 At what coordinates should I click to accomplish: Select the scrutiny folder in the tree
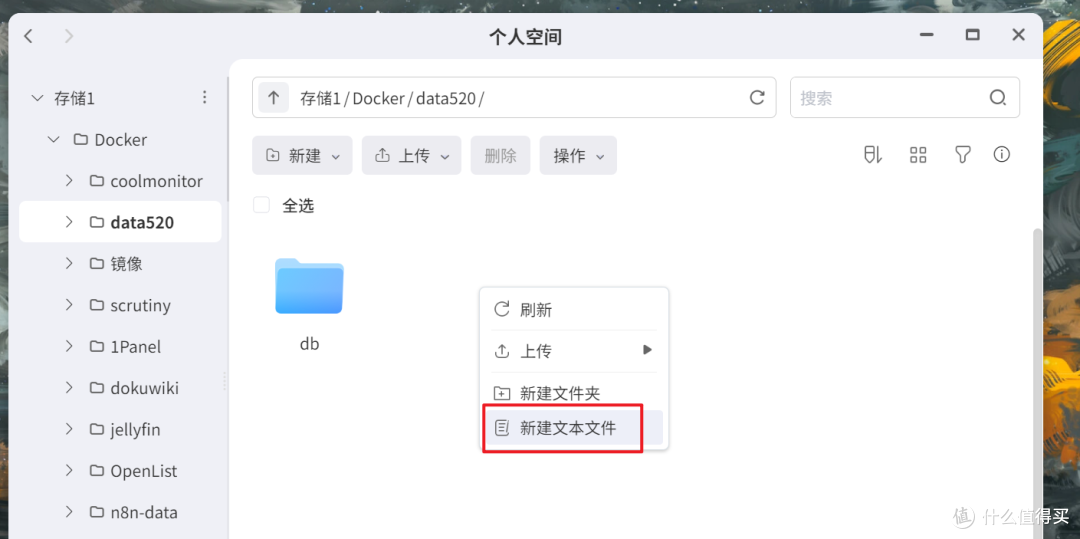point(121,305)
